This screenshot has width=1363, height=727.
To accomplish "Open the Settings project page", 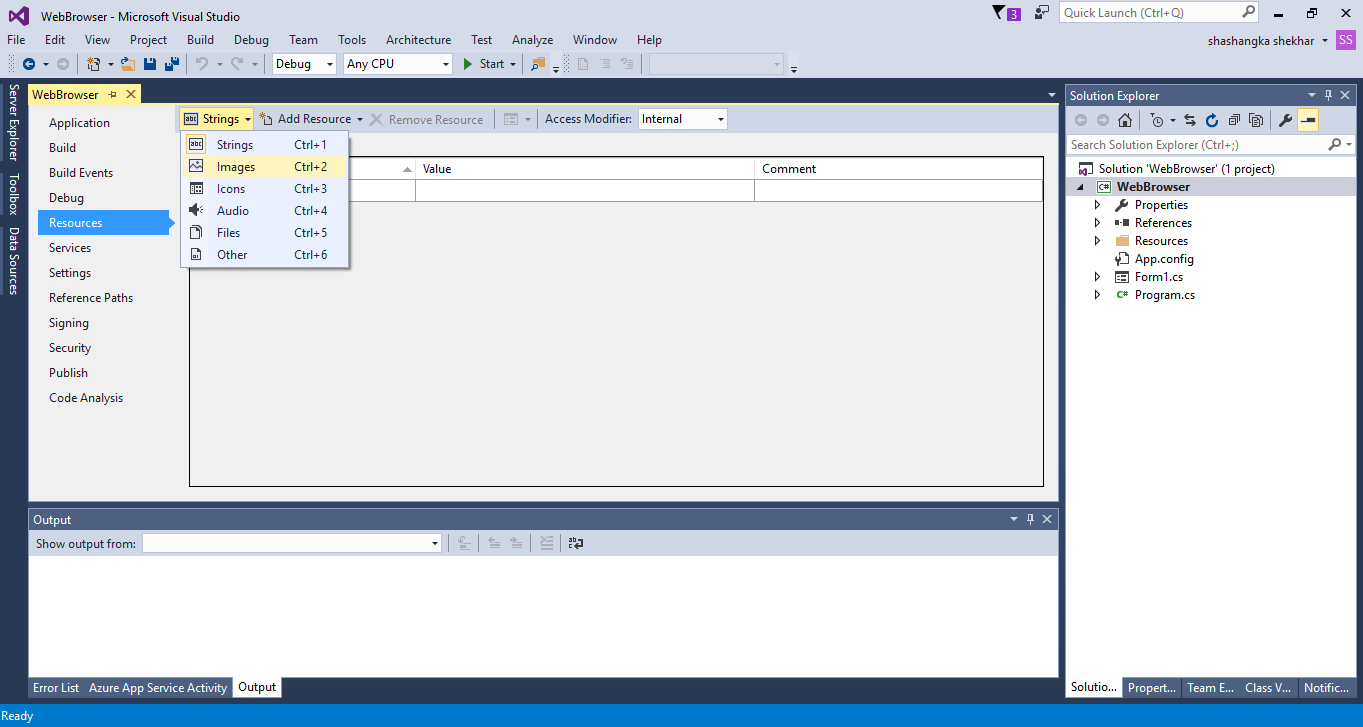I will (70, 273).
